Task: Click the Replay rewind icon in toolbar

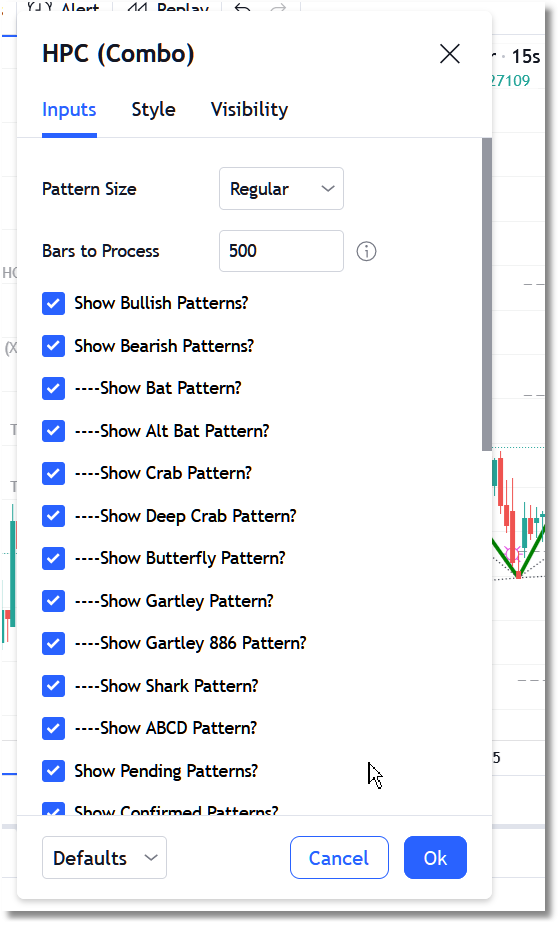Action: pyautogui.click(x=137, y=7)
